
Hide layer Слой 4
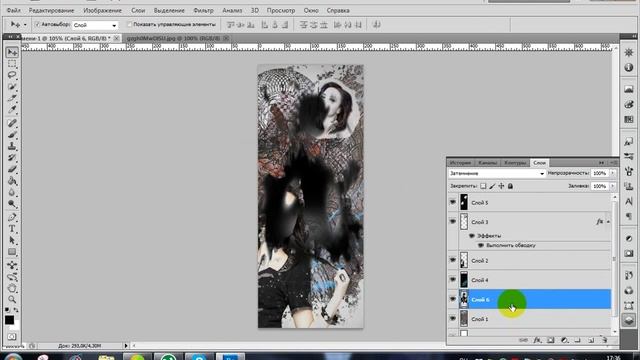coord(453,280)
